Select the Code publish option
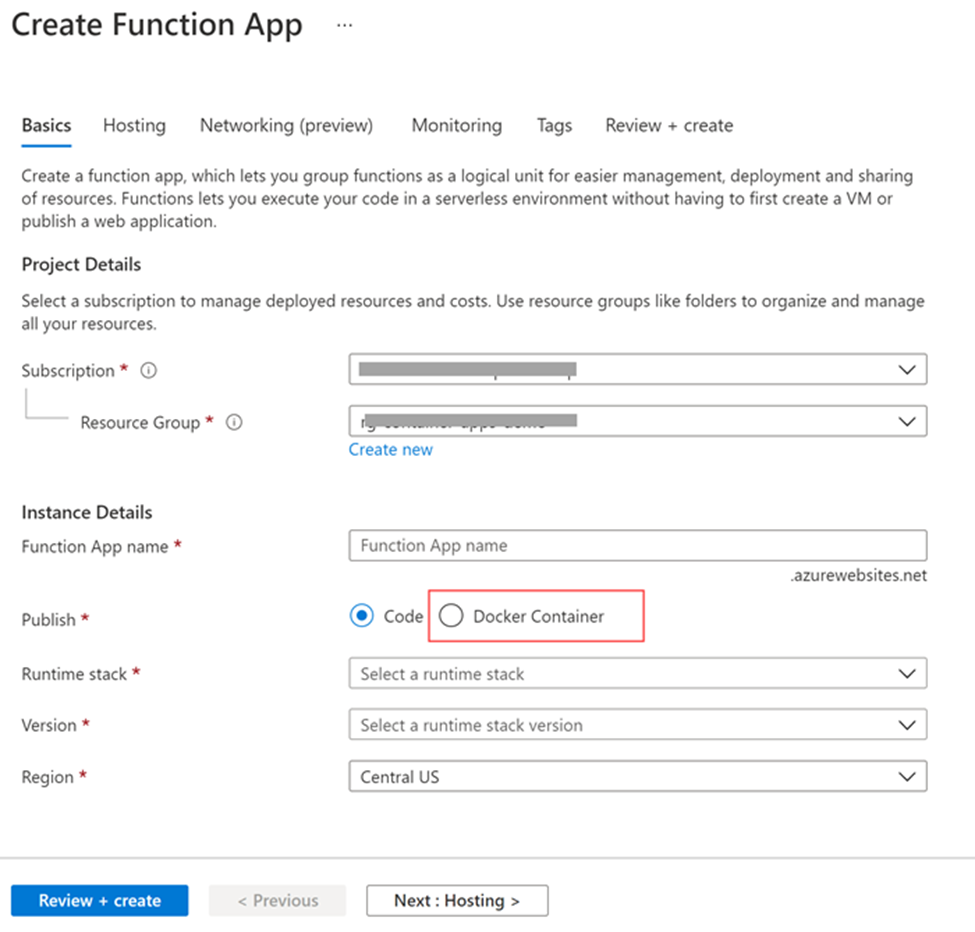The image size is (975, 932). click(x=361, y=616)
